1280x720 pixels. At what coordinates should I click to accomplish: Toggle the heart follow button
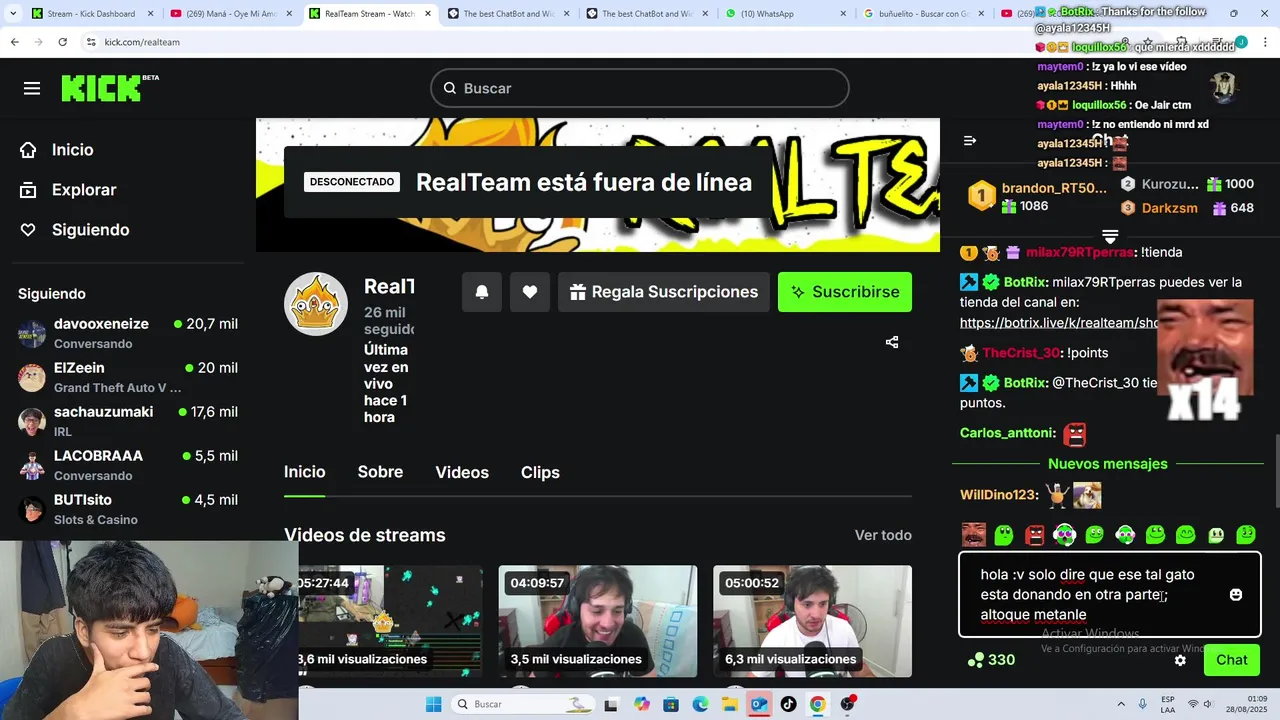[x=530, y=292]
